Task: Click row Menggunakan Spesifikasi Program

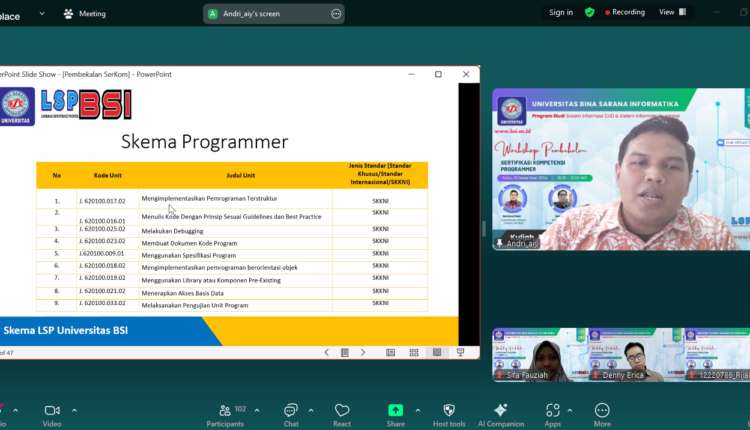Action: pyautogui.click(x=232, y=254)
